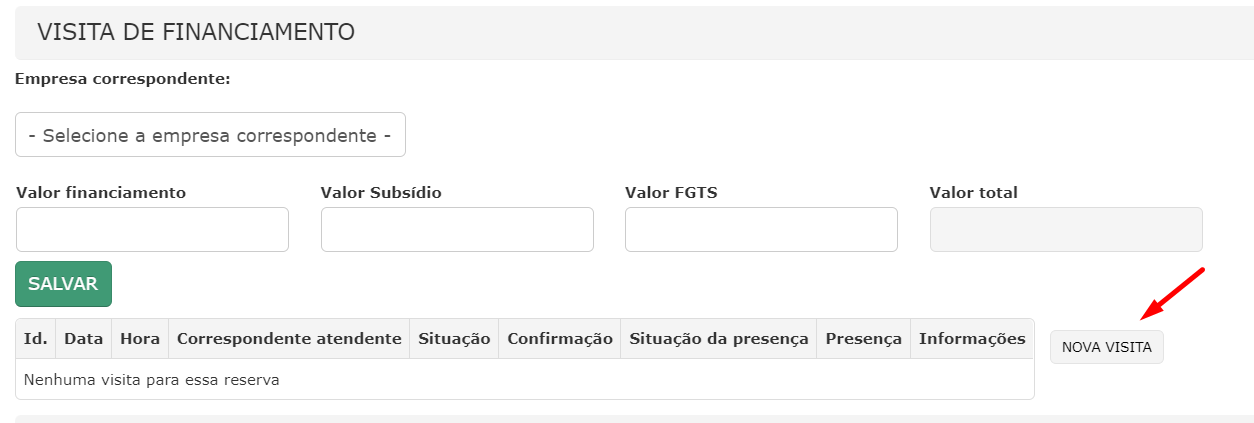The width and height of the screenshot is (1254, 423).
Task: Click the Nenhuma visita para essa reserva row
Action: pyautogui.click(x=525, y=380)
